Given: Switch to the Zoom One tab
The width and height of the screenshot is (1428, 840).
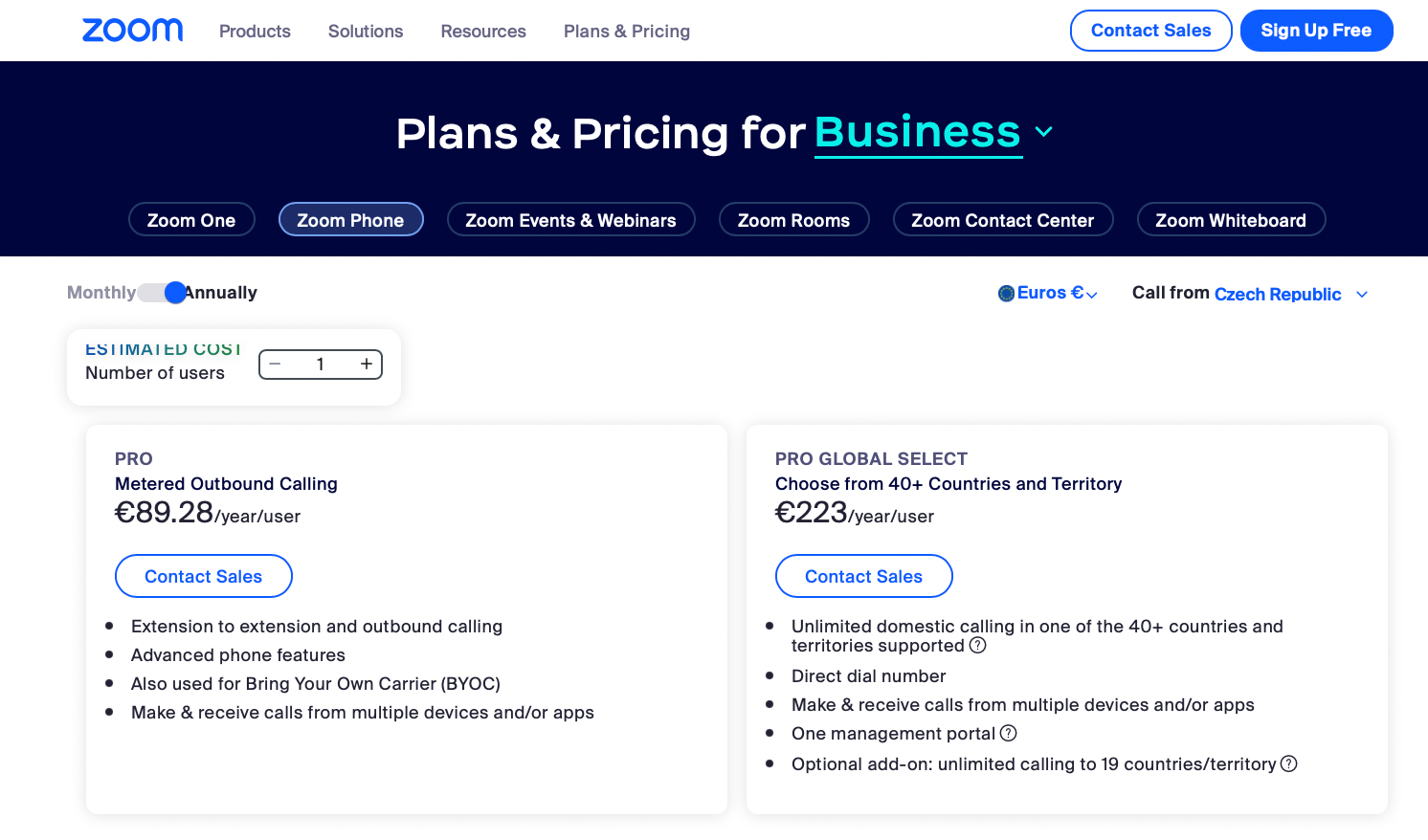Looking at the screenshot, I should [191, 220].
